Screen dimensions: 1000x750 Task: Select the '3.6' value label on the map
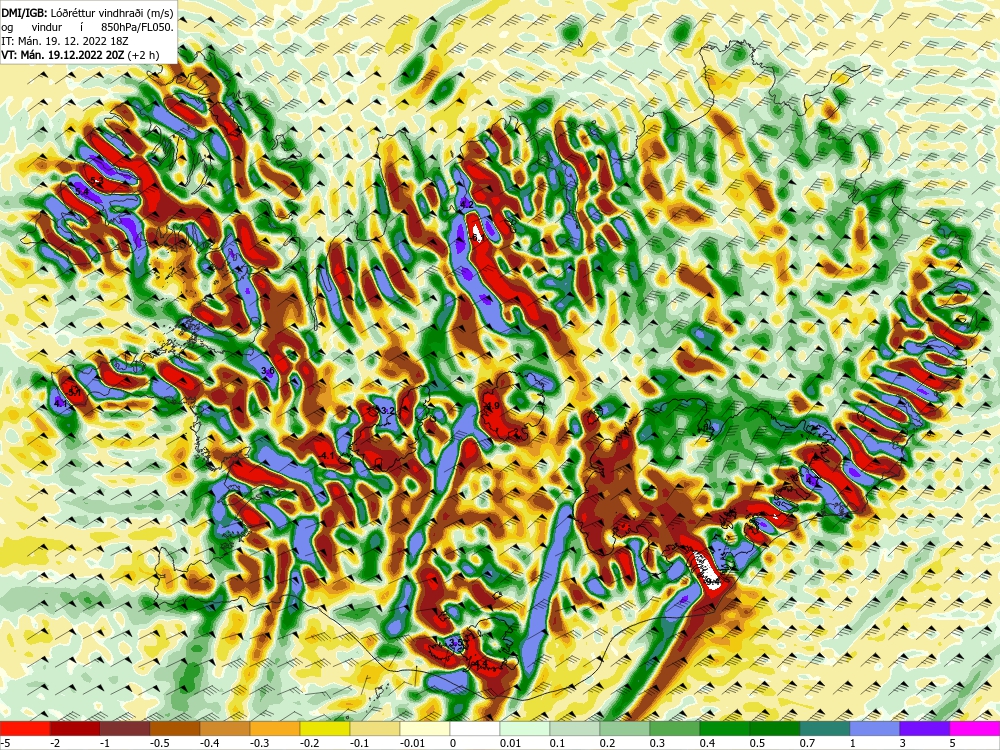click(268, 371)
